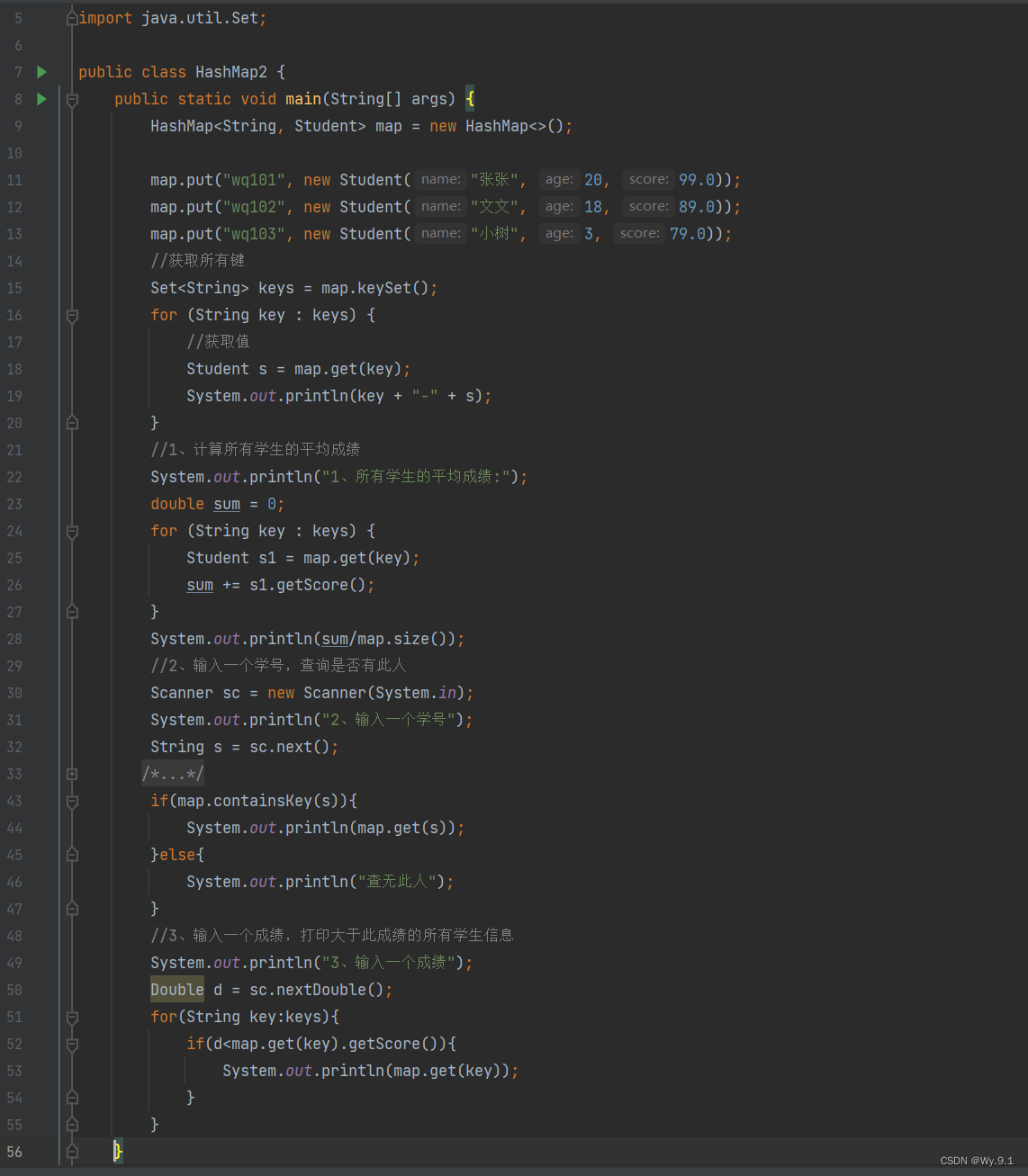Click the else fold marker on line 45
1028x1176 pixels.
click(72, 855)
